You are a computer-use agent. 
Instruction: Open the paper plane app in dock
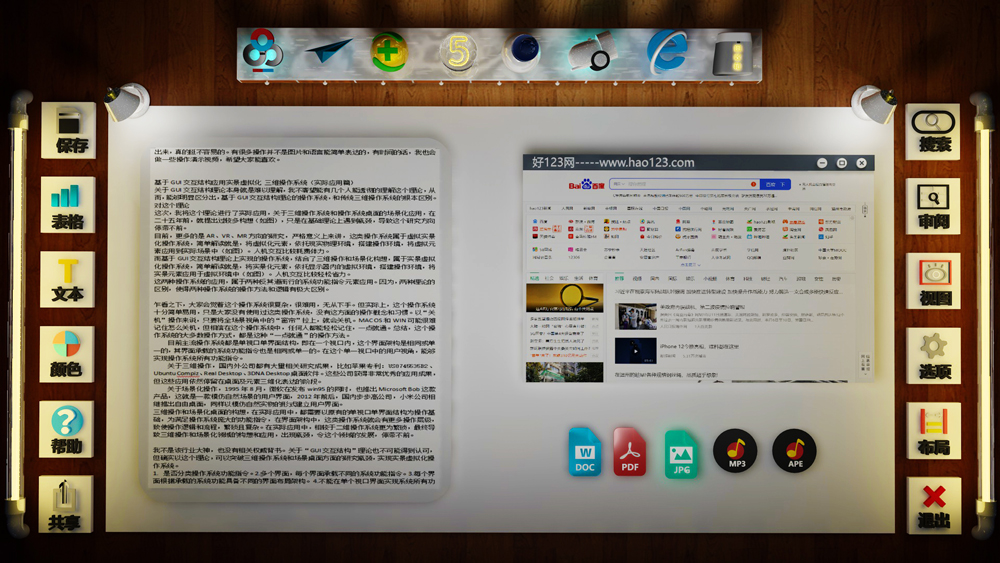click(328, 50)
